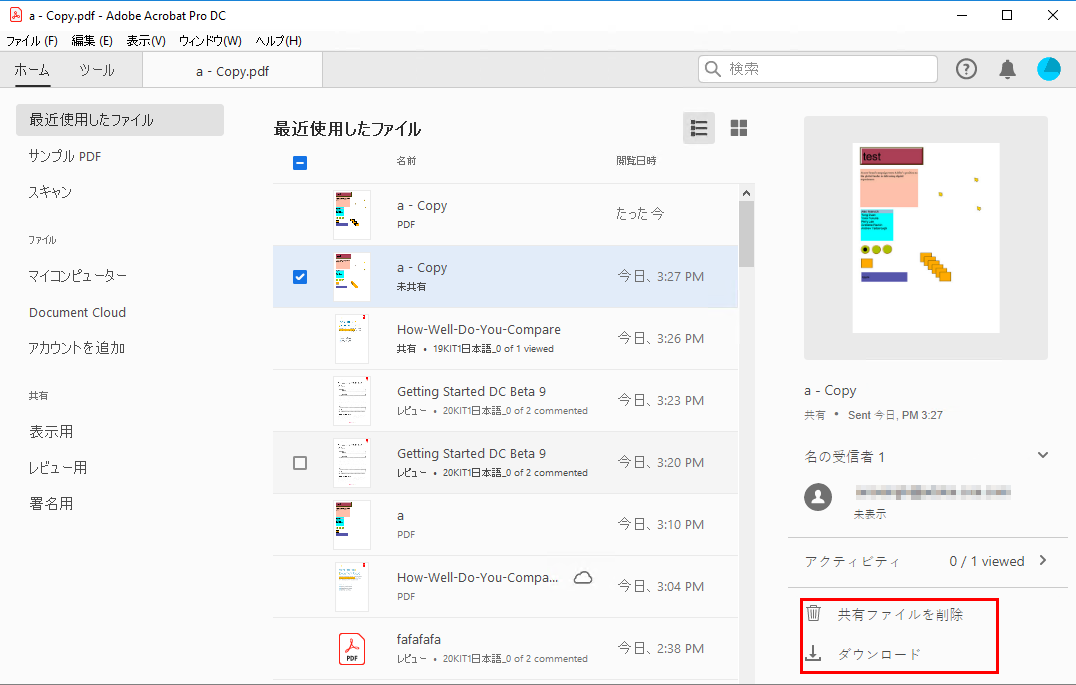Click the ダウンロード option
Screen dimensions: 1076x685
[879, 654]
